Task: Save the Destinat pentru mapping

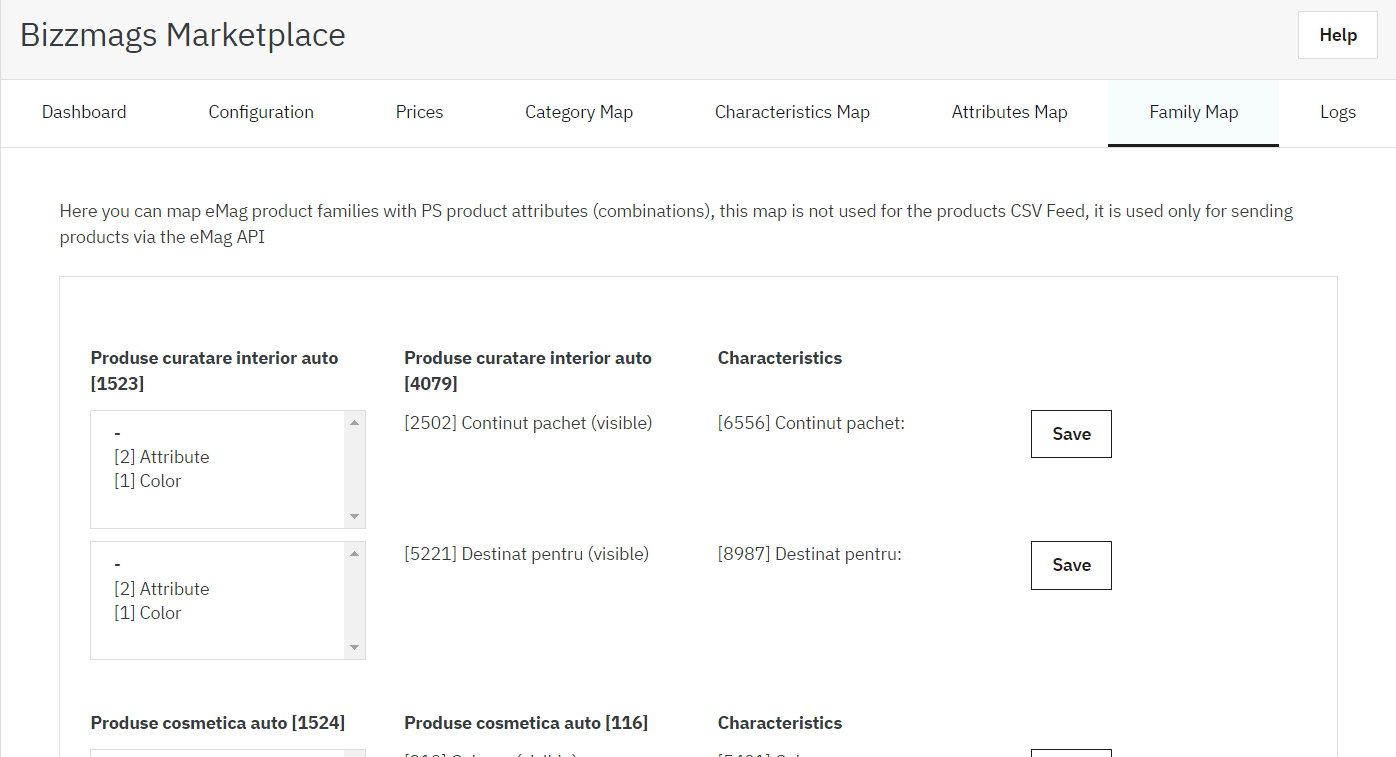Action: click(x=1071, y=565)
